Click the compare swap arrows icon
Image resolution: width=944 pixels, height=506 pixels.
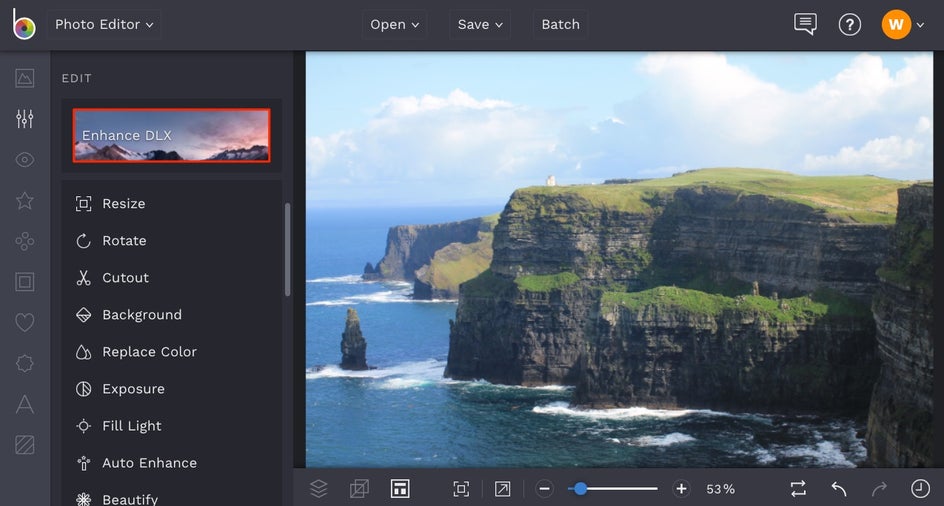pyautogui.click(x=798, y=489)
